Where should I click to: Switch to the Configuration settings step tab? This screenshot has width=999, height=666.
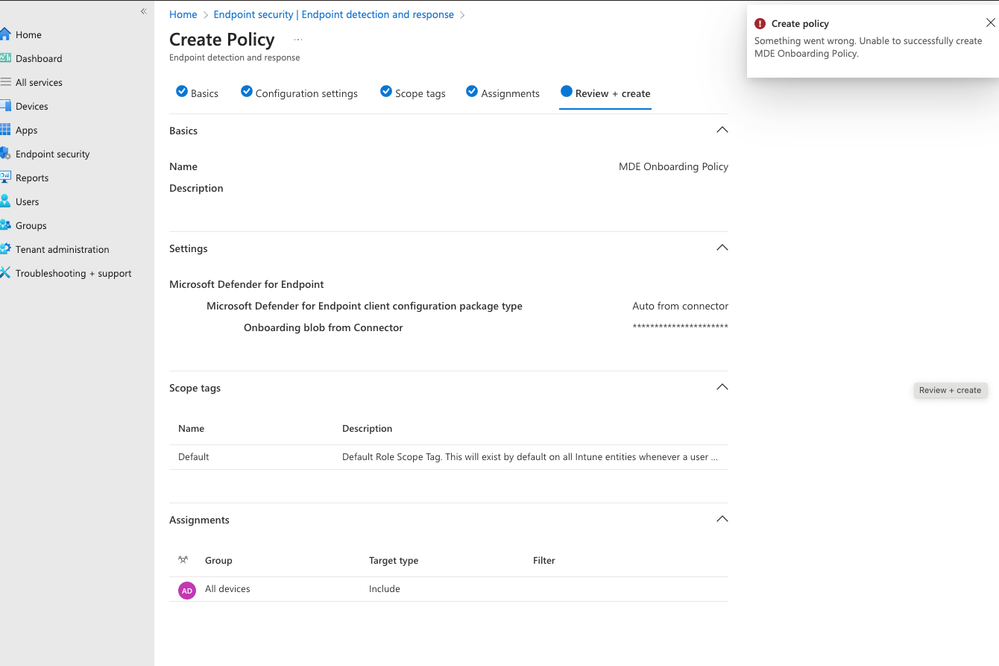click(299, 93)
